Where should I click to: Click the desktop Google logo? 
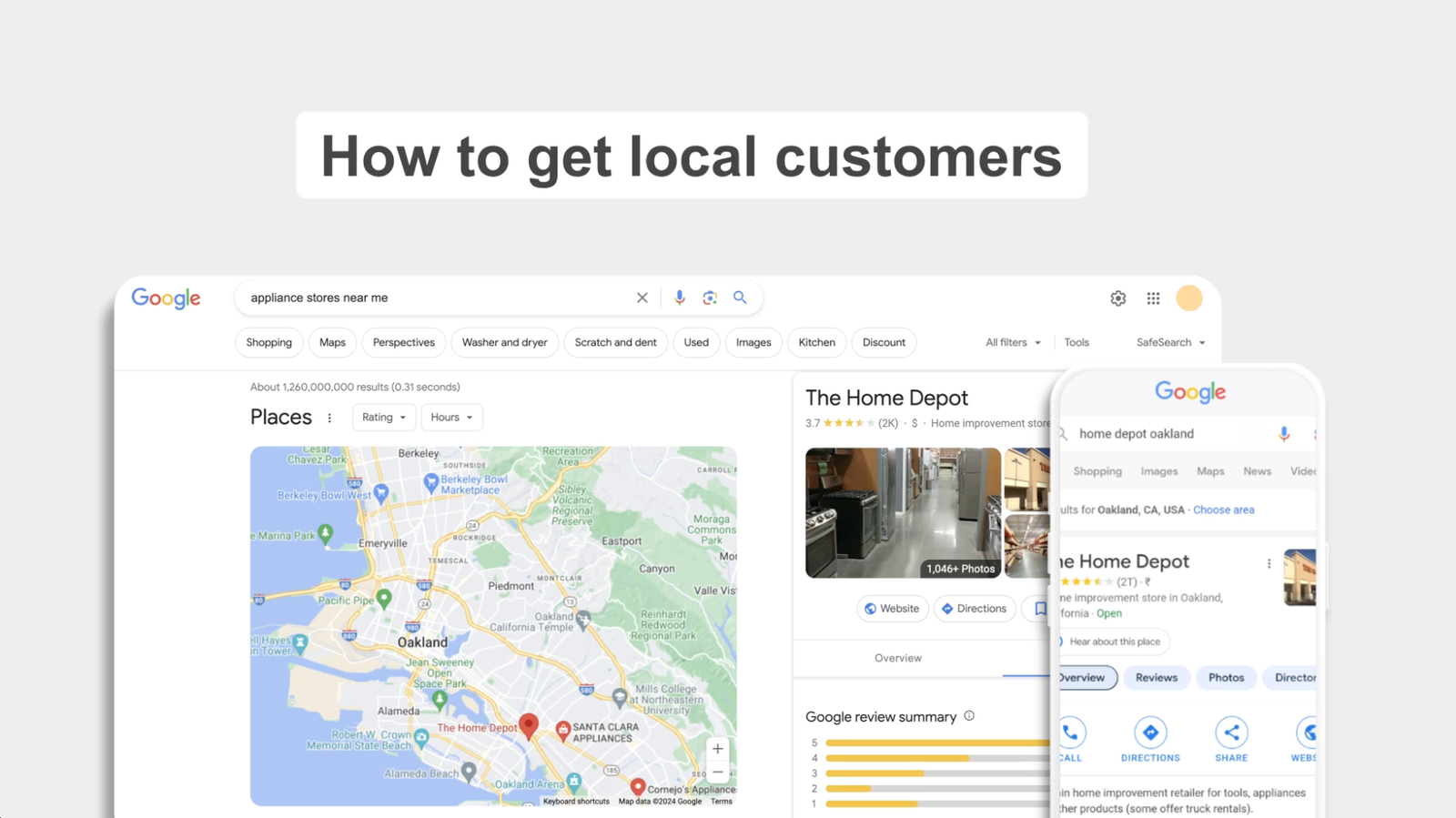[x=166, y=298]
